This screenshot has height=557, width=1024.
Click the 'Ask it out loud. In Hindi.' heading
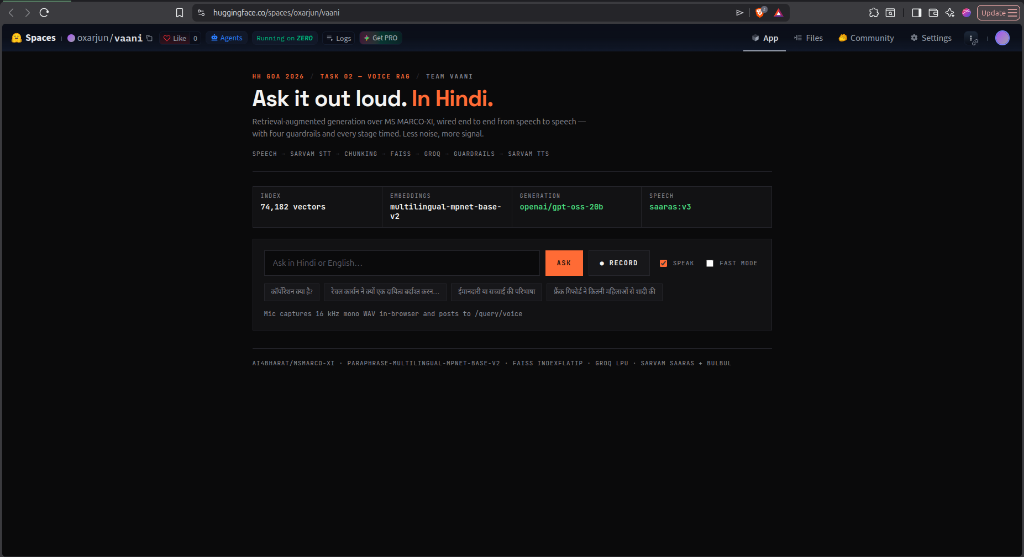click(372, 99)
